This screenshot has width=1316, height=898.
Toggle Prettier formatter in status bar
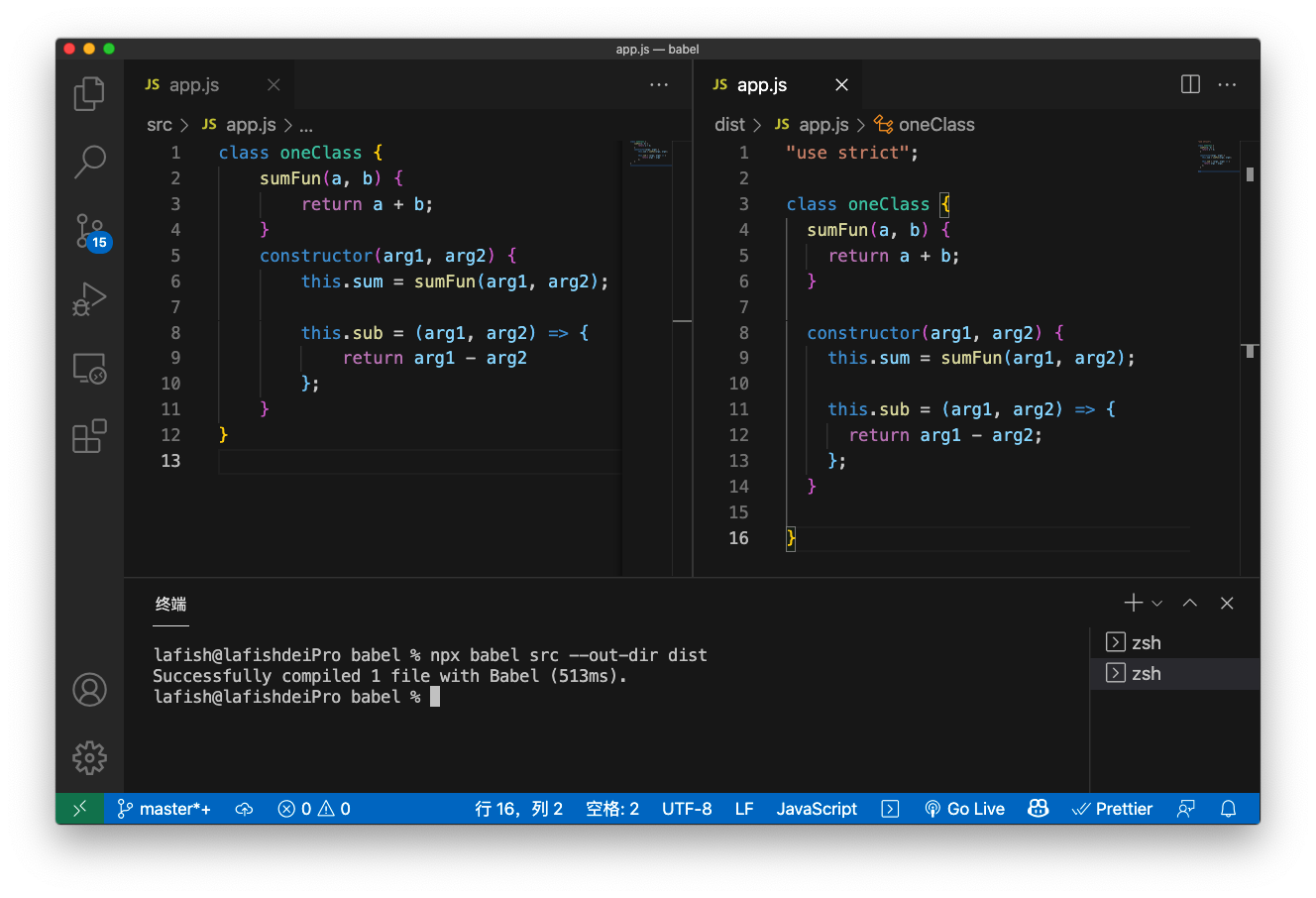tap(1112, 809)
